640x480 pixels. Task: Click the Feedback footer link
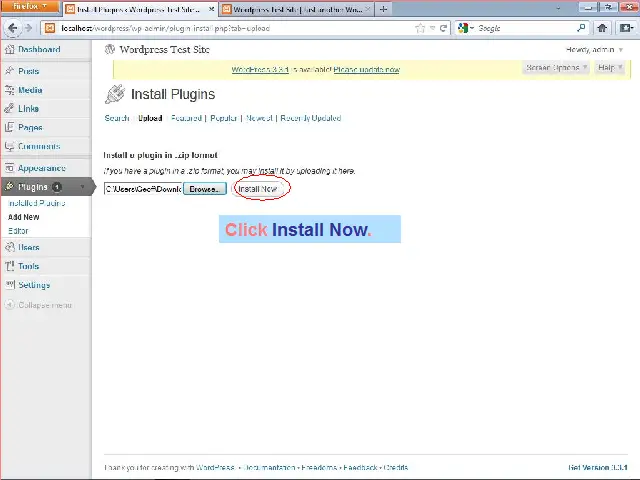coord(360,467)
